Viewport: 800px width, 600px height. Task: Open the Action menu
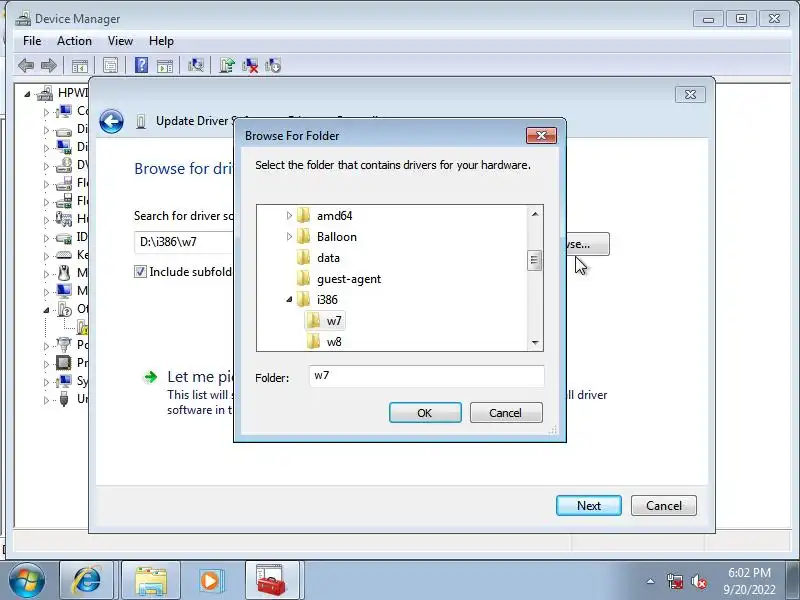click(74, 41)
